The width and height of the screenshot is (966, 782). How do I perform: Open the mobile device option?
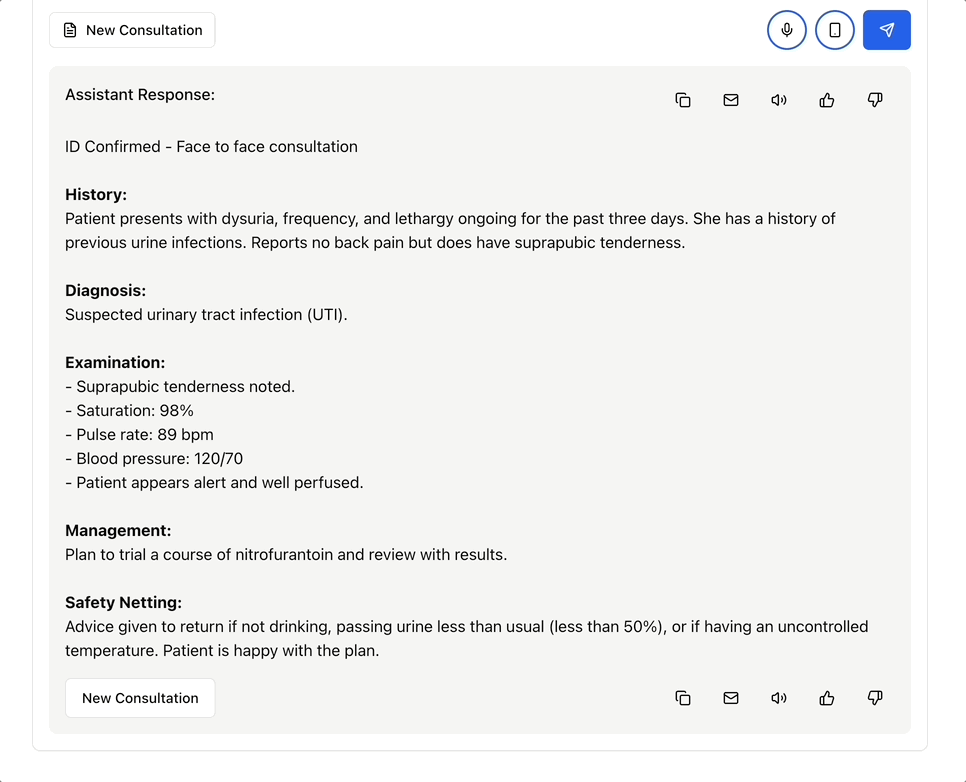pyautogui.click(x=835, y=30)
